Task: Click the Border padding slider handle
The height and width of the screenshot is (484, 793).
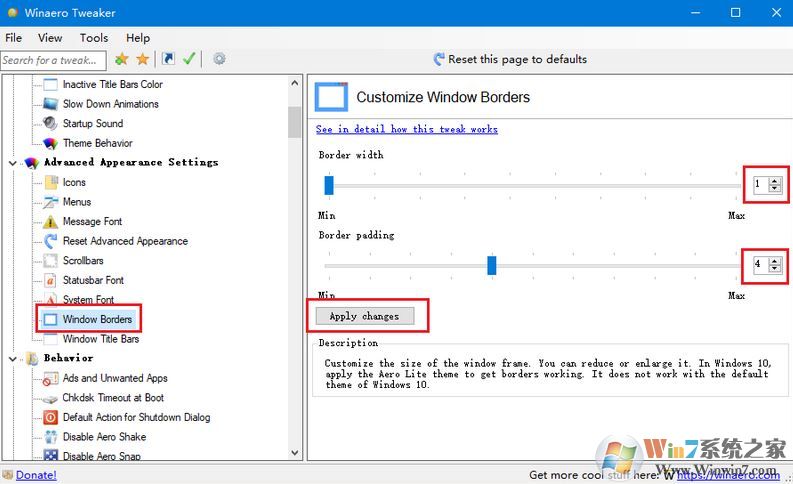Action: [x=491, y=265]
